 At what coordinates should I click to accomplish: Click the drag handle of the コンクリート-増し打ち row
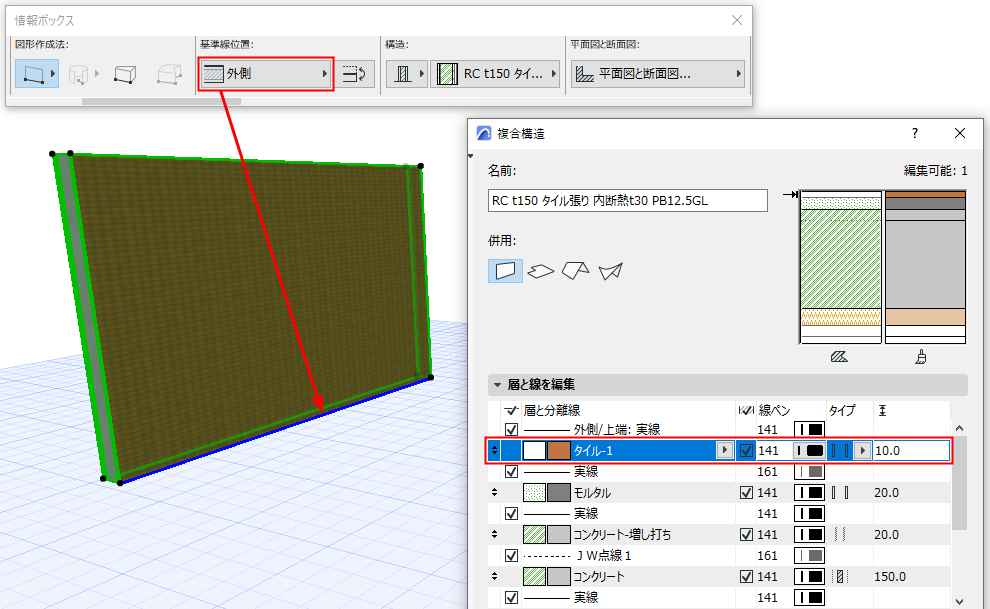click(x=494, y=535)
